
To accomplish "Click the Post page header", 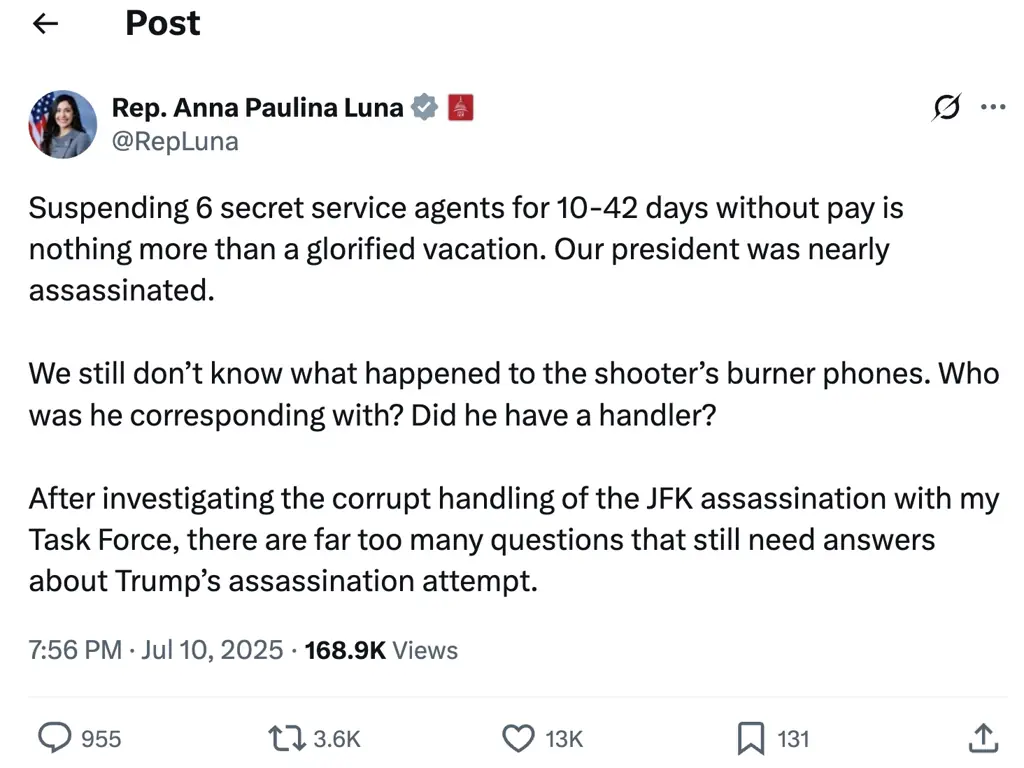I will [x=162, y=23].
